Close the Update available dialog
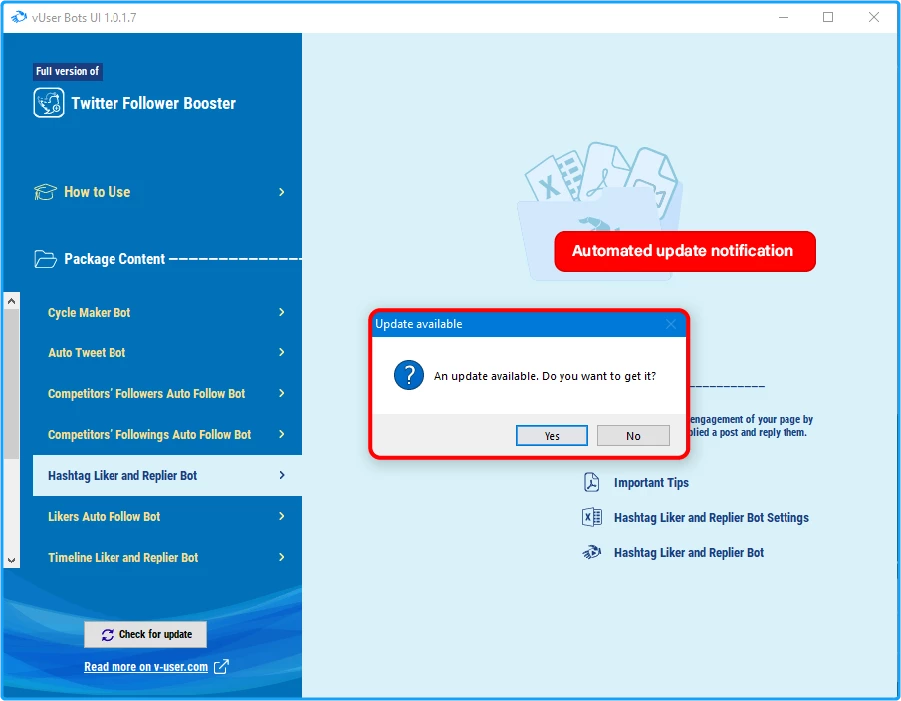 (x=671, y=324)
